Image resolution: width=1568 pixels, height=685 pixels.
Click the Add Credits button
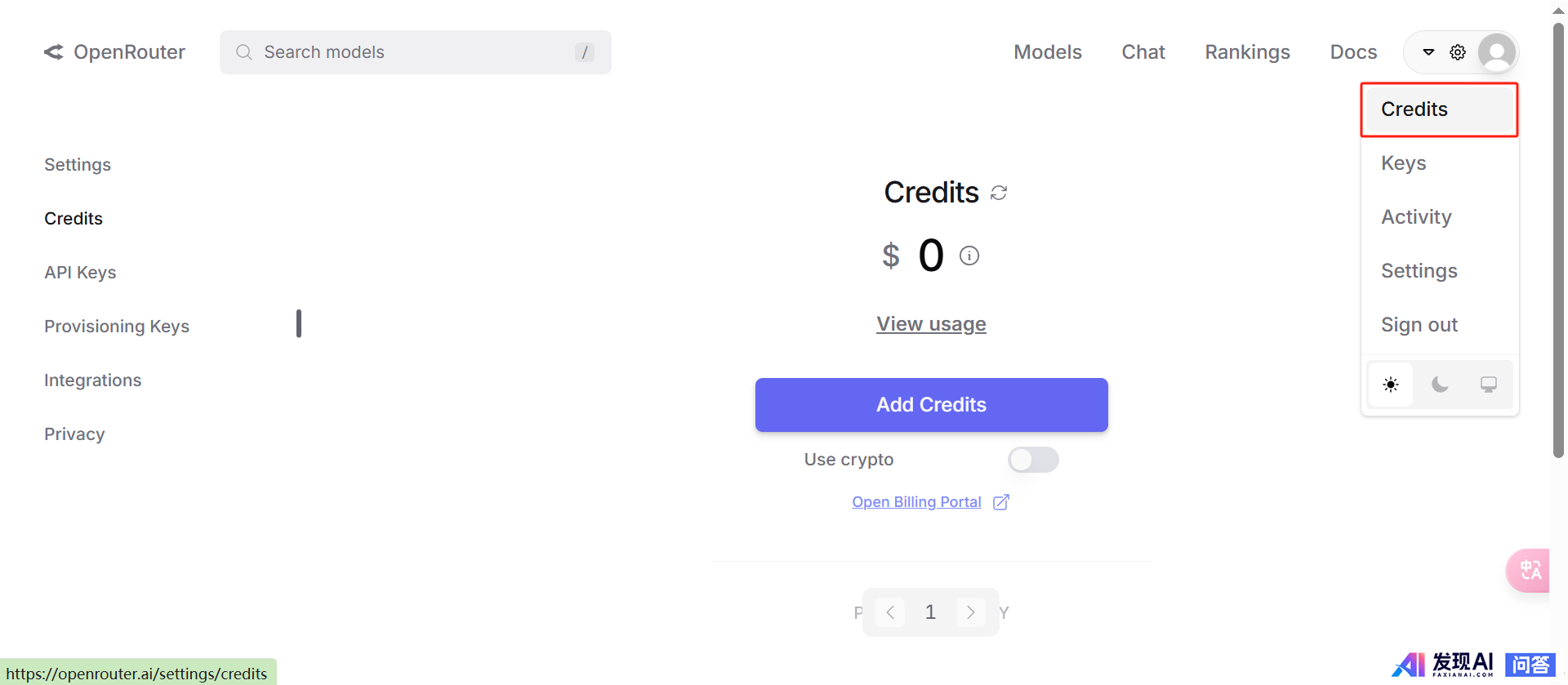pos(931,405)
